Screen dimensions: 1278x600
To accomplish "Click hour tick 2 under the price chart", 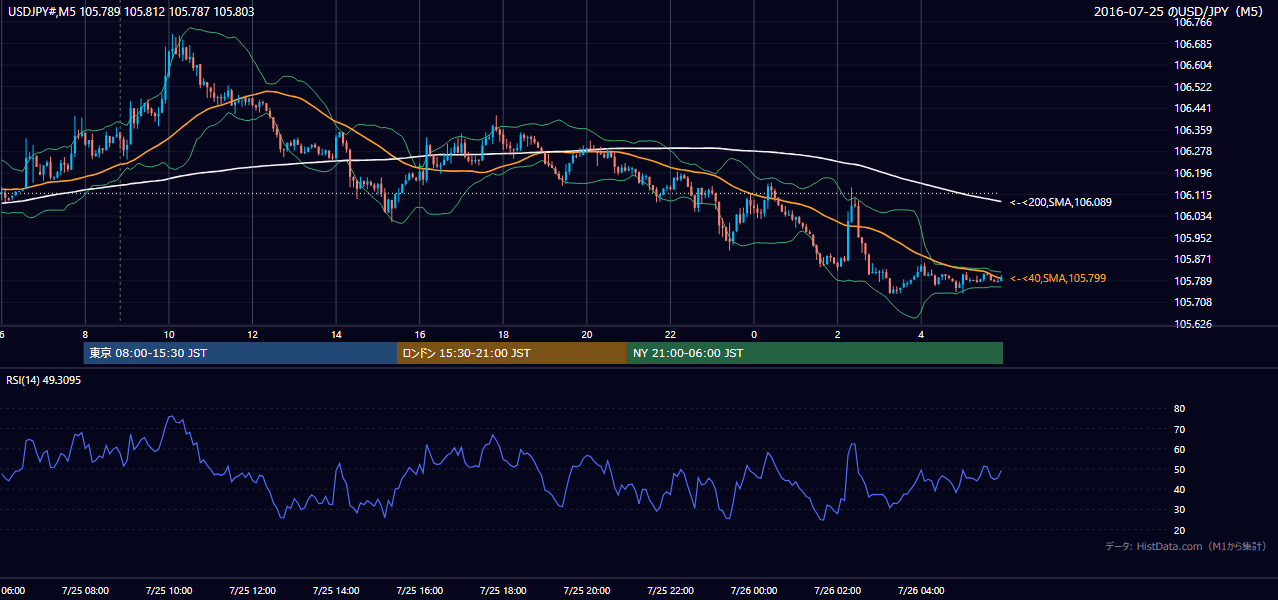I will point(838,335).
